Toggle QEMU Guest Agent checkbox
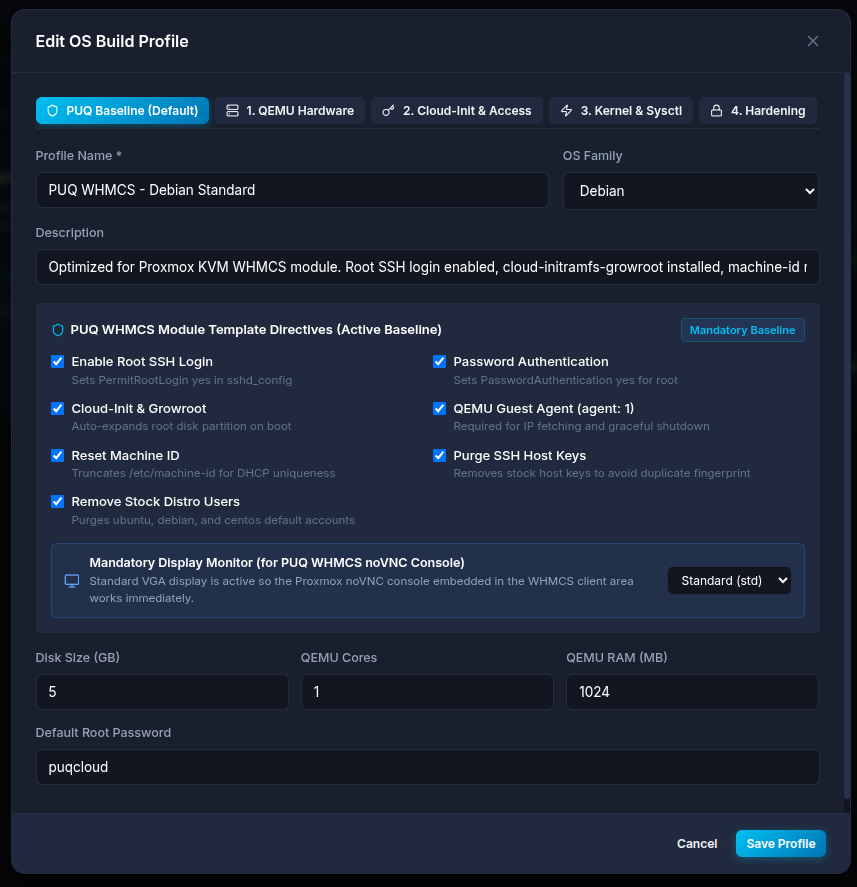 [440, 408]
